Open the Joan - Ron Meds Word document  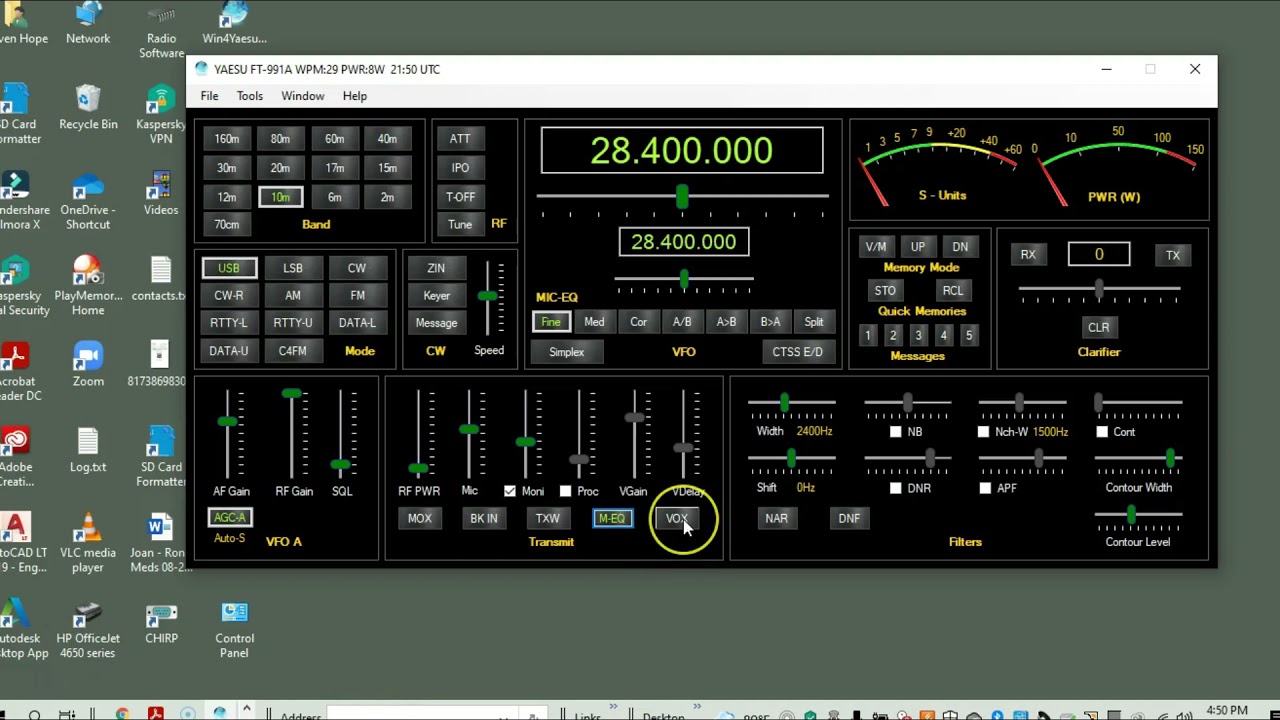(x=161, y=544)
